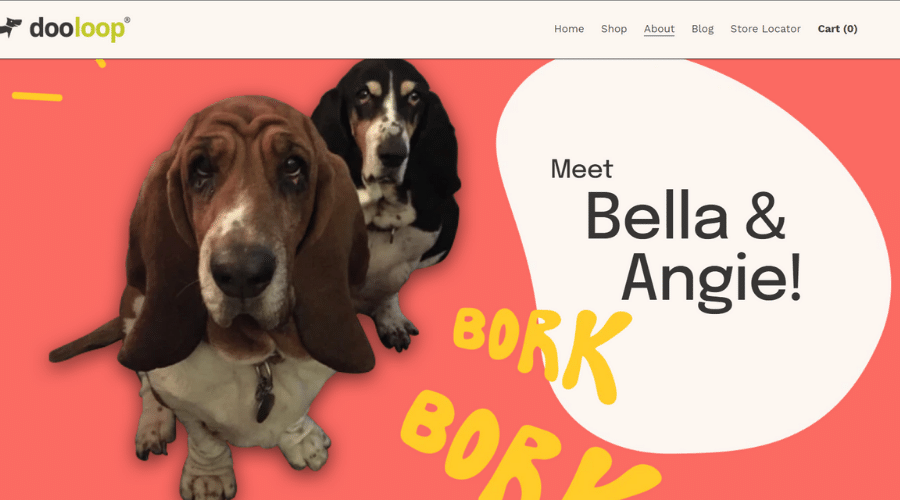900x500 pixels.
Task: Click the brown dog's collar tag
Action: click(x=265, y=404)
